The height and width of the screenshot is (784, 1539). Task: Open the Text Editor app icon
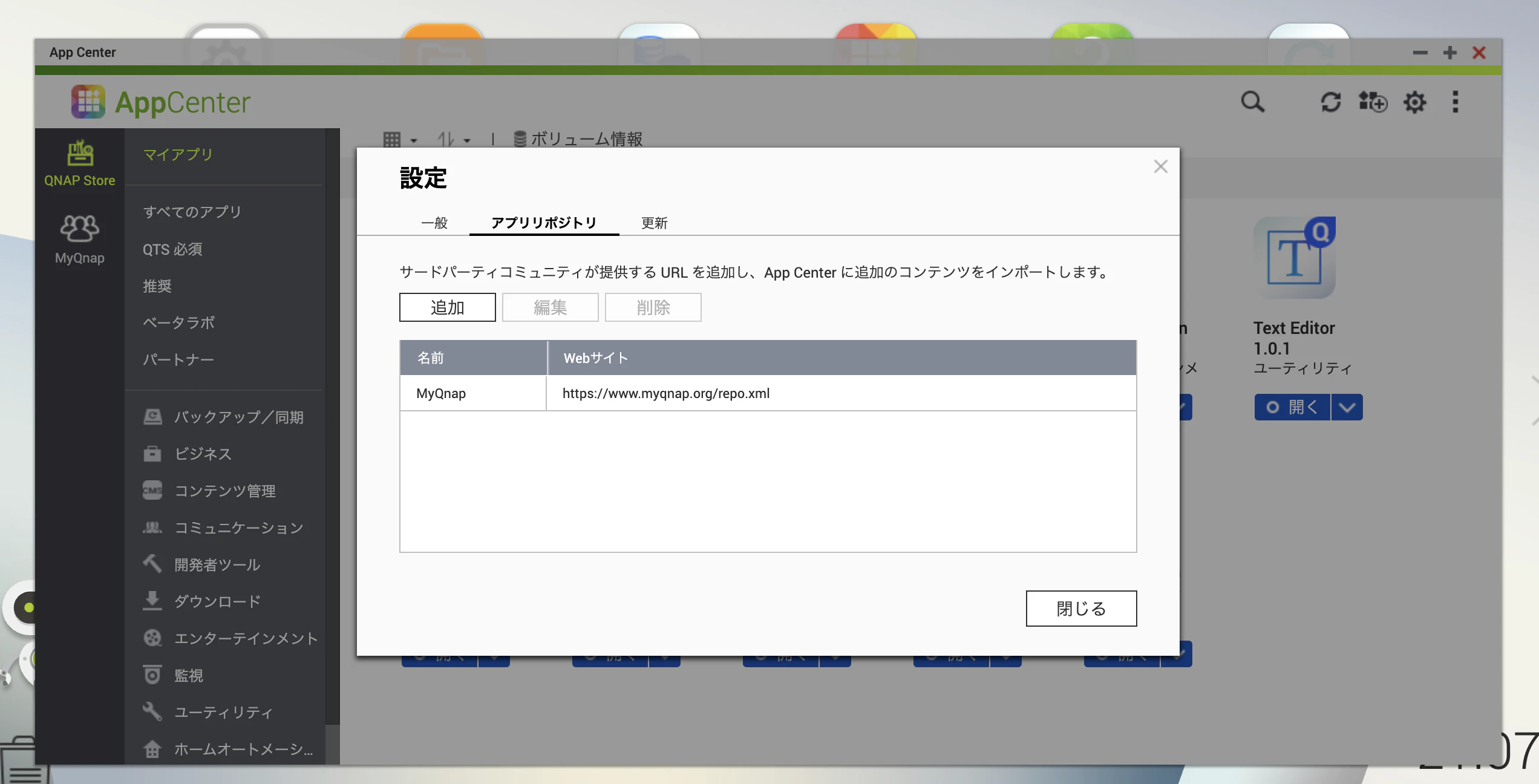tap(1295, 258)
